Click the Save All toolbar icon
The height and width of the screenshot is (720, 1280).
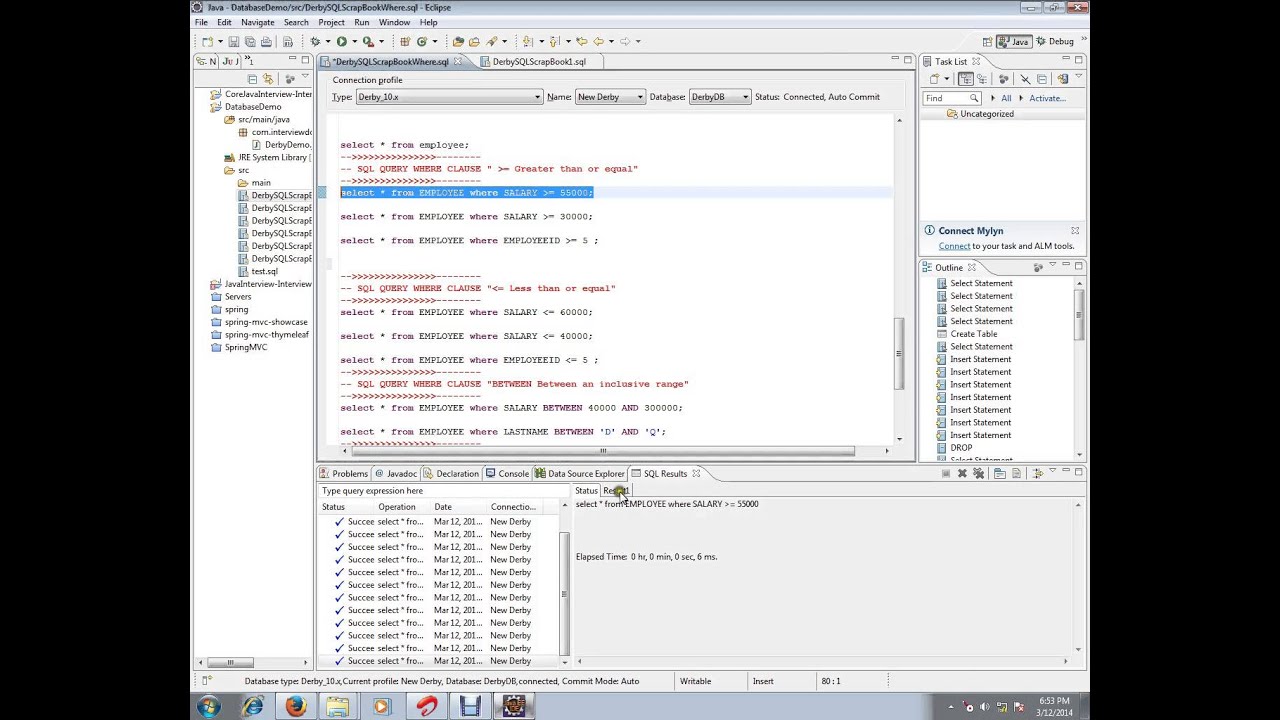[250, 41]
